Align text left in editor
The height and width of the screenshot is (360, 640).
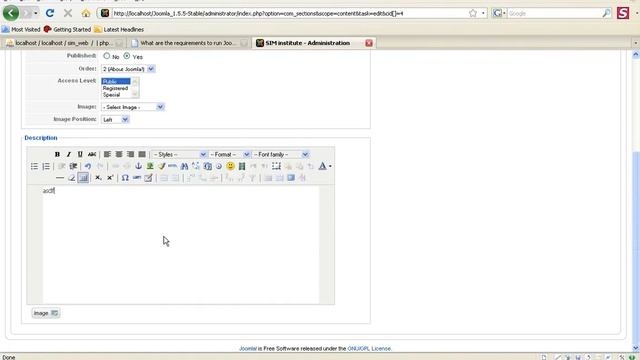(107, 154)
